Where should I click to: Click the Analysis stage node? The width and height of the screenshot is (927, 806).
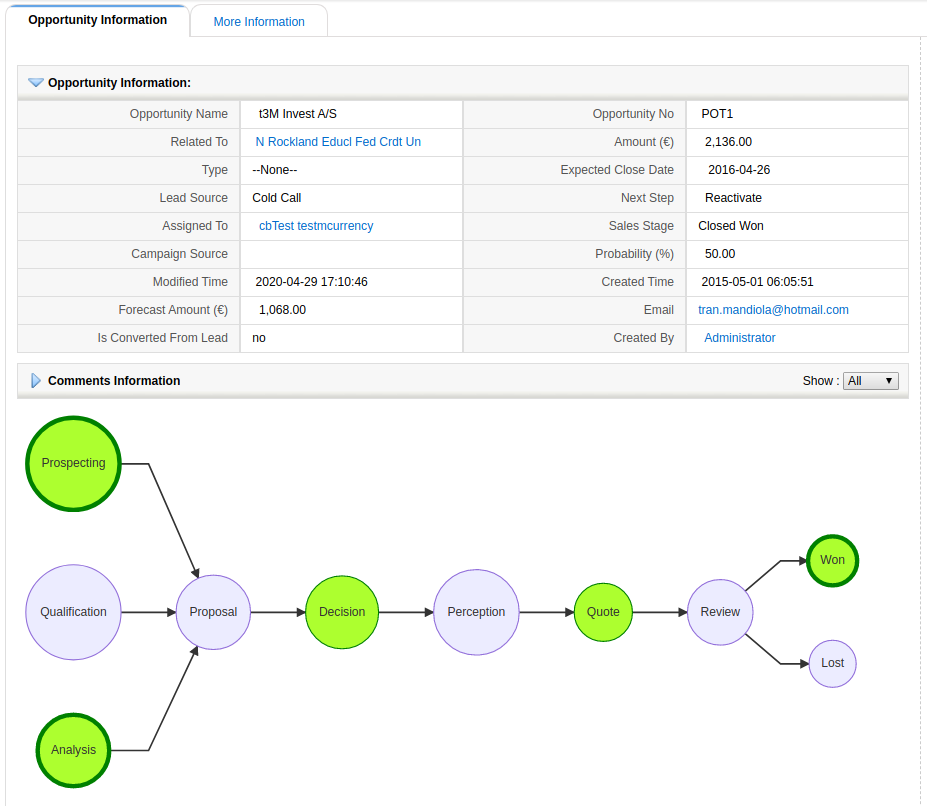(73, 750)
